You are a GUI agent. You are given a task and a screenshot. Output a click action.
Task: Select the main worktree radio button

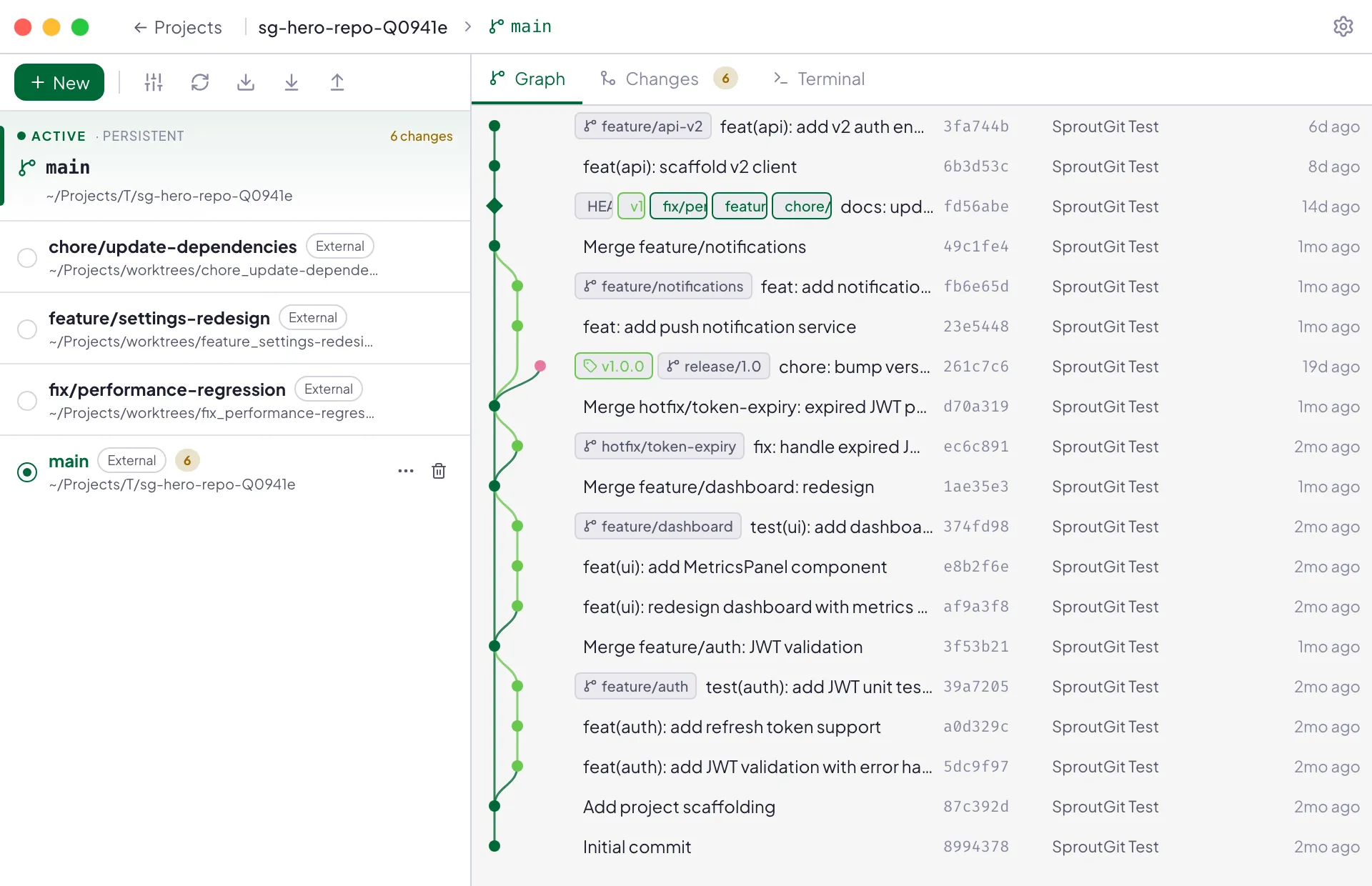[27, 472]
